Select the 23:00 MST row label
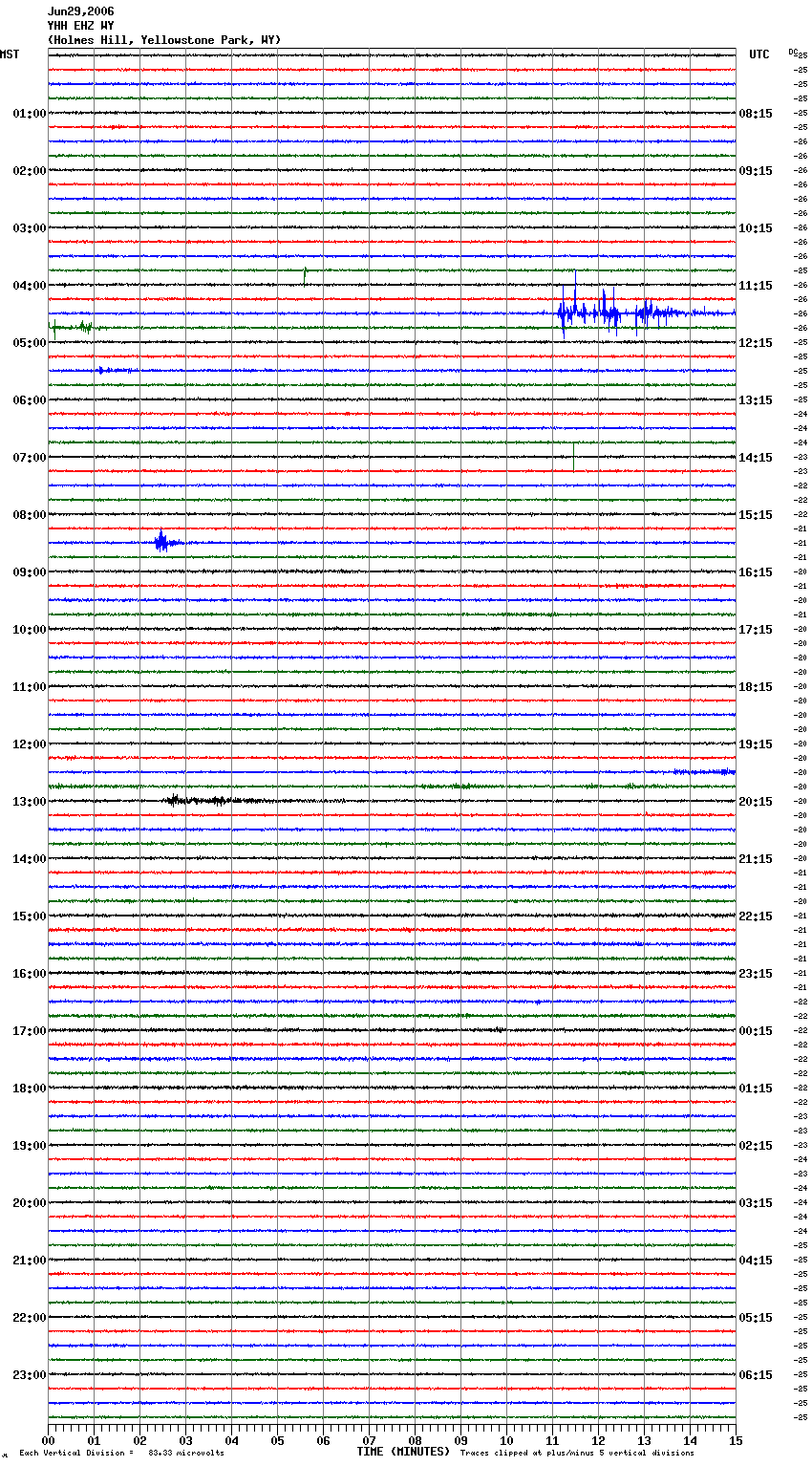Viewport: 812px width, 1466px height. (30, 1375)
